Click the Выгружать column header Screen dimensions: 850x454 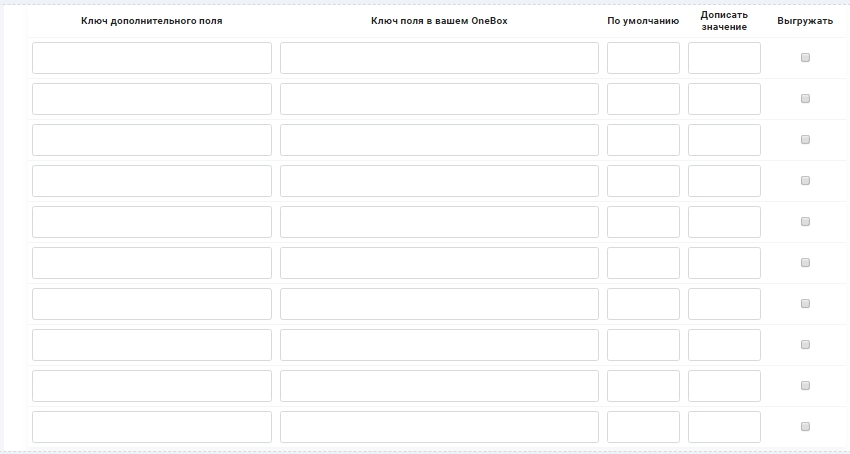805,21
